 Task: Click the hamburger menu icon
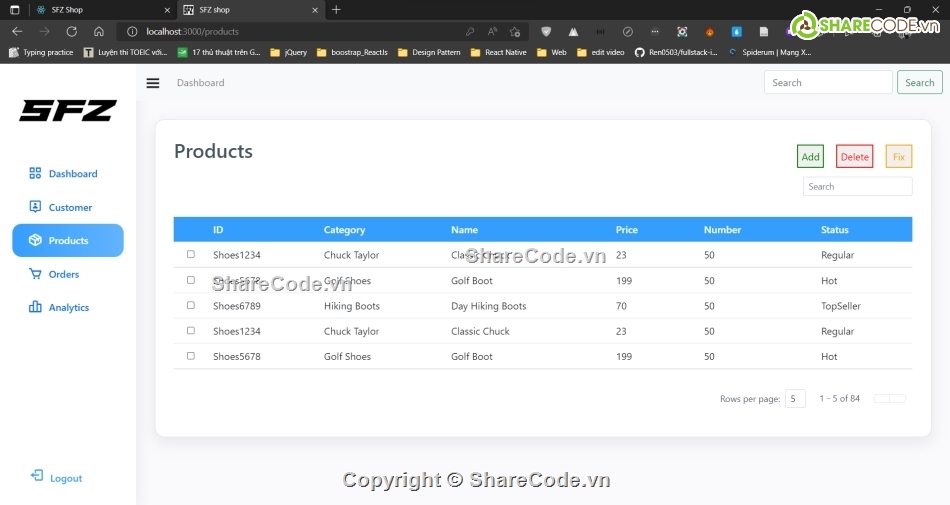click(x=153, y=83)
